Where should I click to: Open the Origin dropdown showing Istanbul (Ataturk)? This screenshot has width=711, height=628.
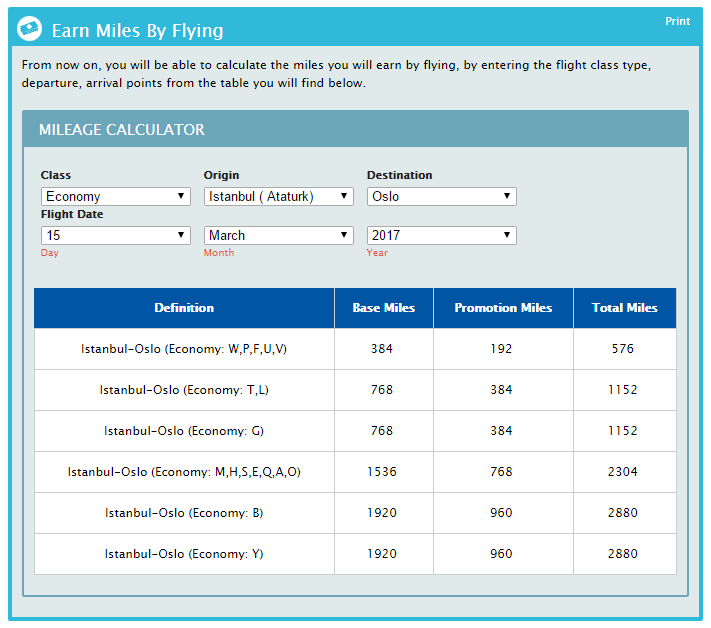[x=278, y=196]
